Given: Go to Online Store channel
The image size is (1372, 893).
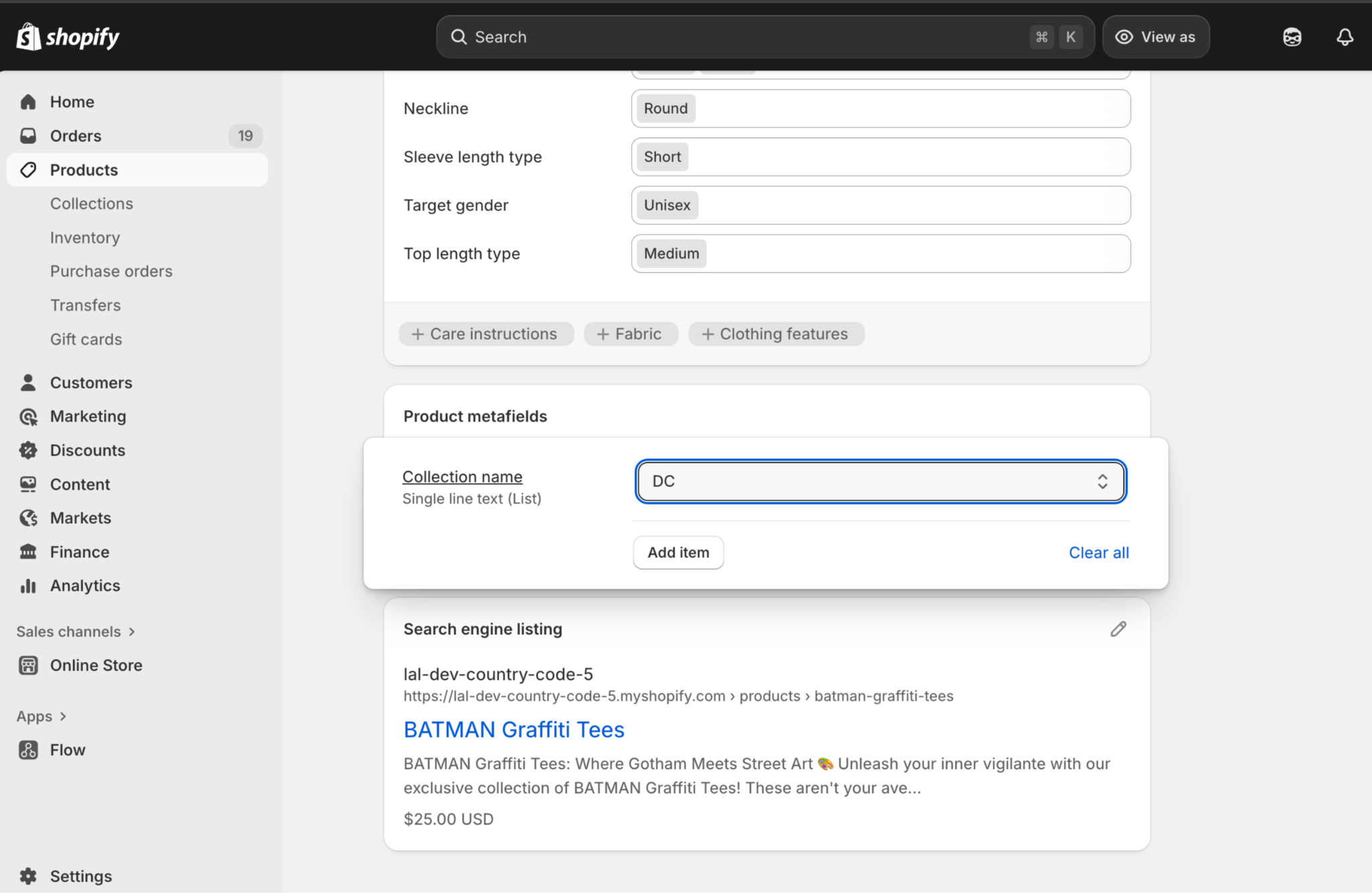Looking at the screenshot, I should tap(96, 665).
